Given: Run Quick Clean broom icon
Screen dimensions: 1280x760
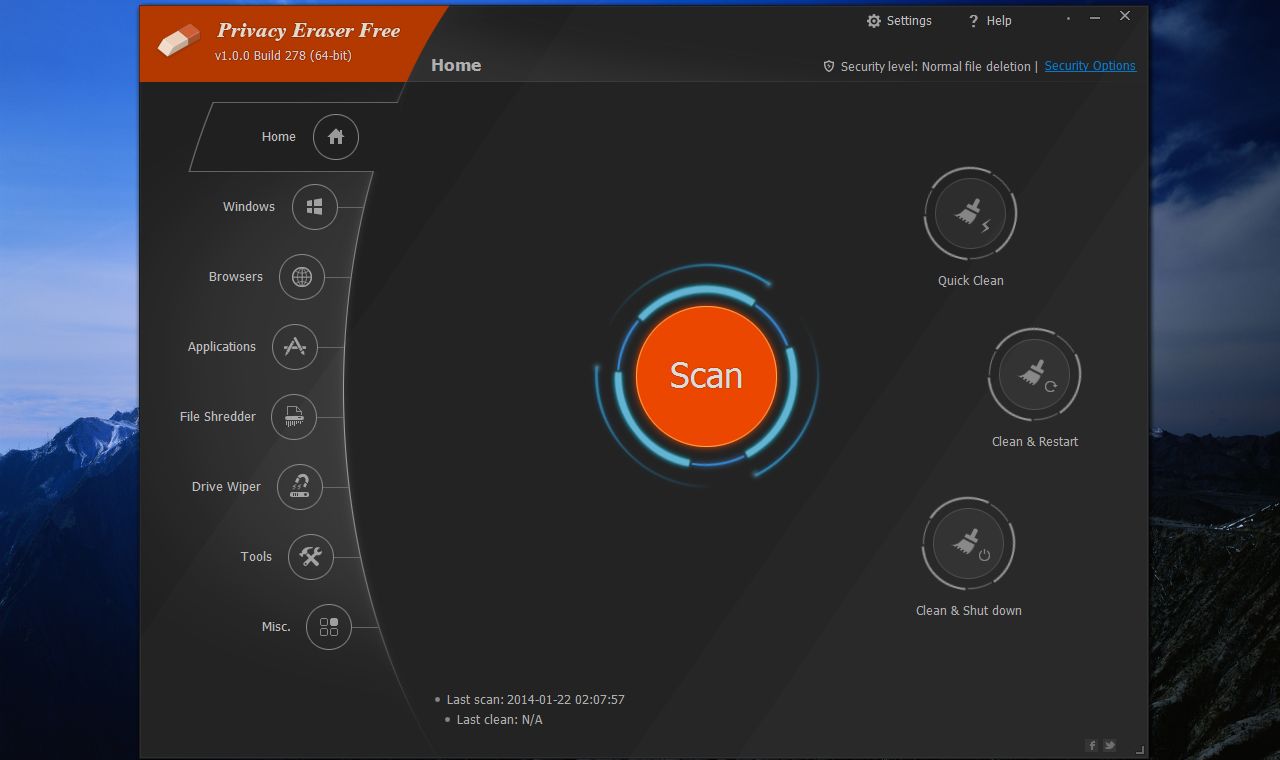Looking at the screenshot, I should [x=970, y=213].
